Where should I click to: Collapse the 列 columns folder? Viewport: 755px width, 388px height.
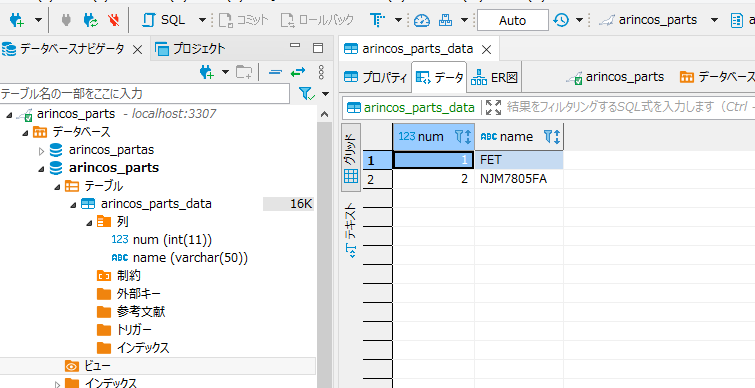click(89, 222)
